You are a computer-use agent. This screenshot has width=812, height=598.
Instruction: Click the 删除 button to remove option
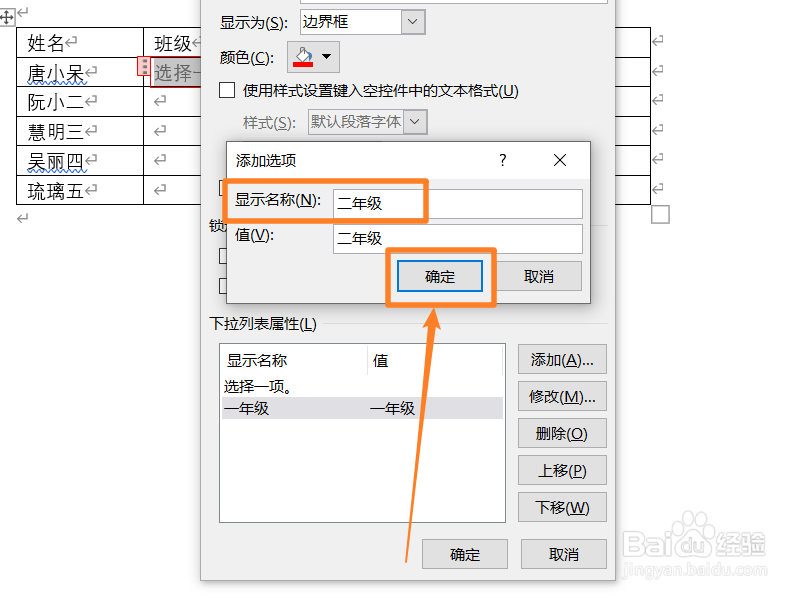coord(562,433)
